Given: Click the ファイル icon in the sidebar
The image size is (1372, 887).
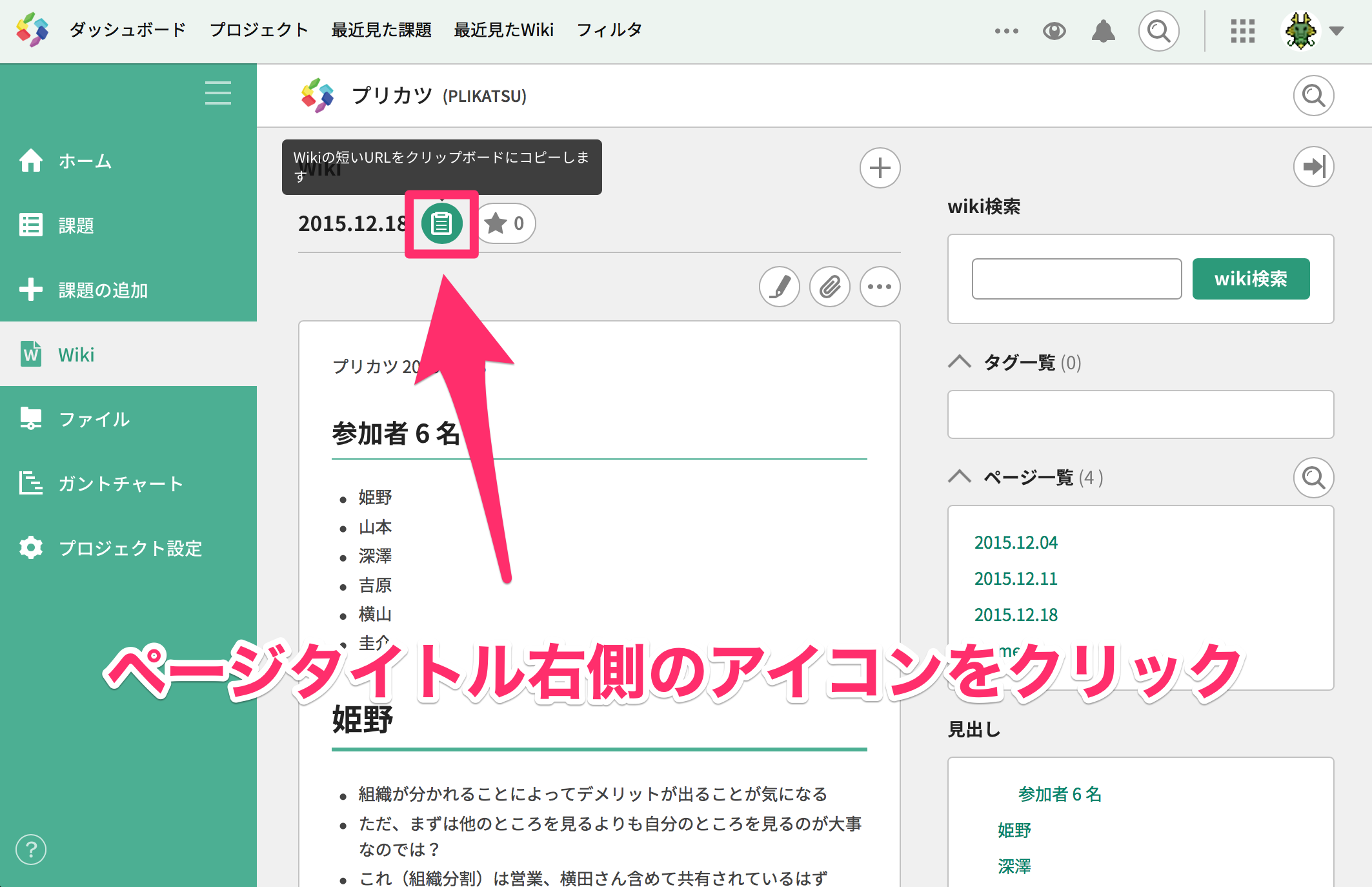Looking at the screenshot, I should [31, 418].
